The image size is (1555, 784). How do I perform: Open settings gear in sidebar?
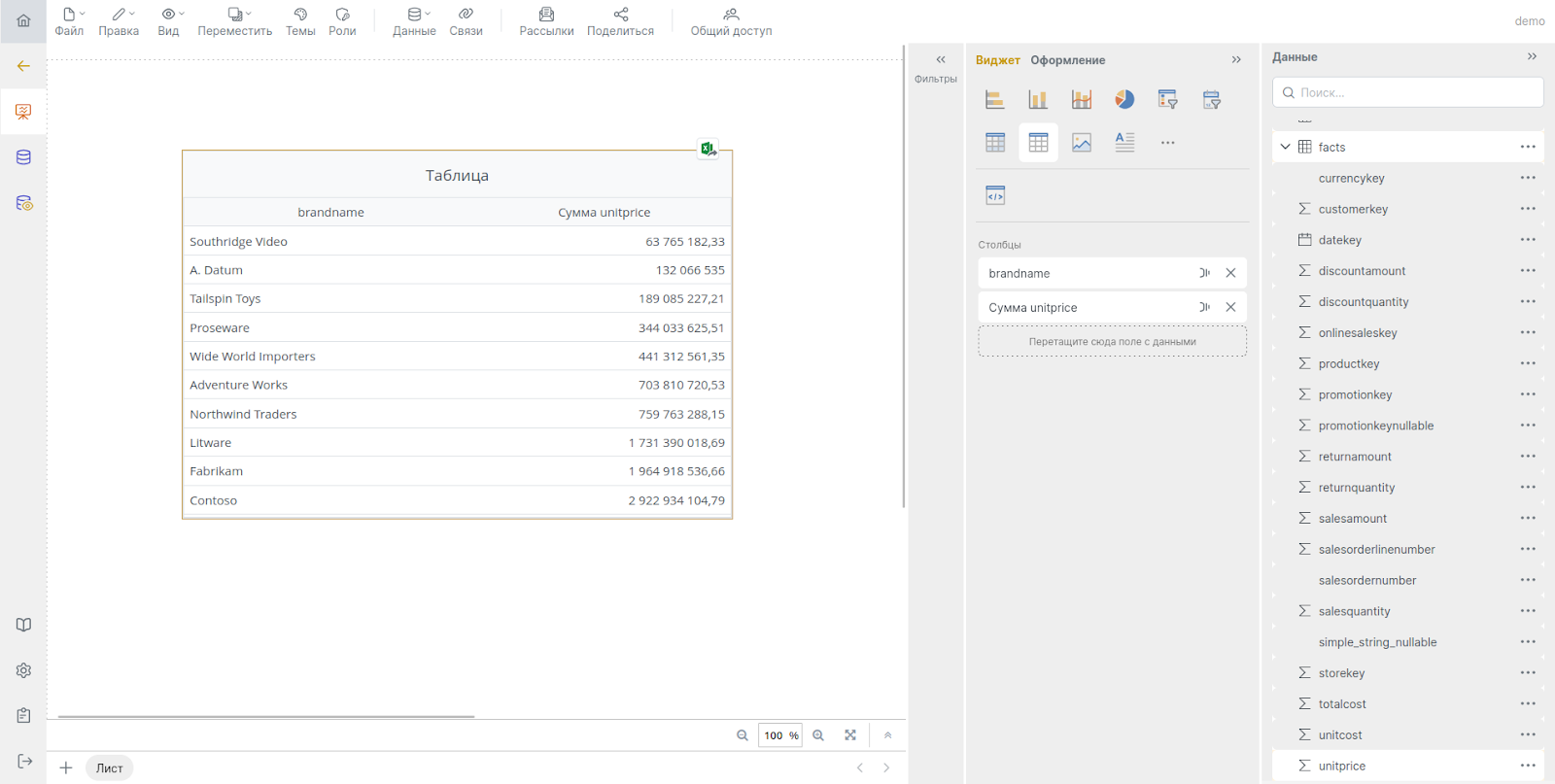[x=23, y=670]
